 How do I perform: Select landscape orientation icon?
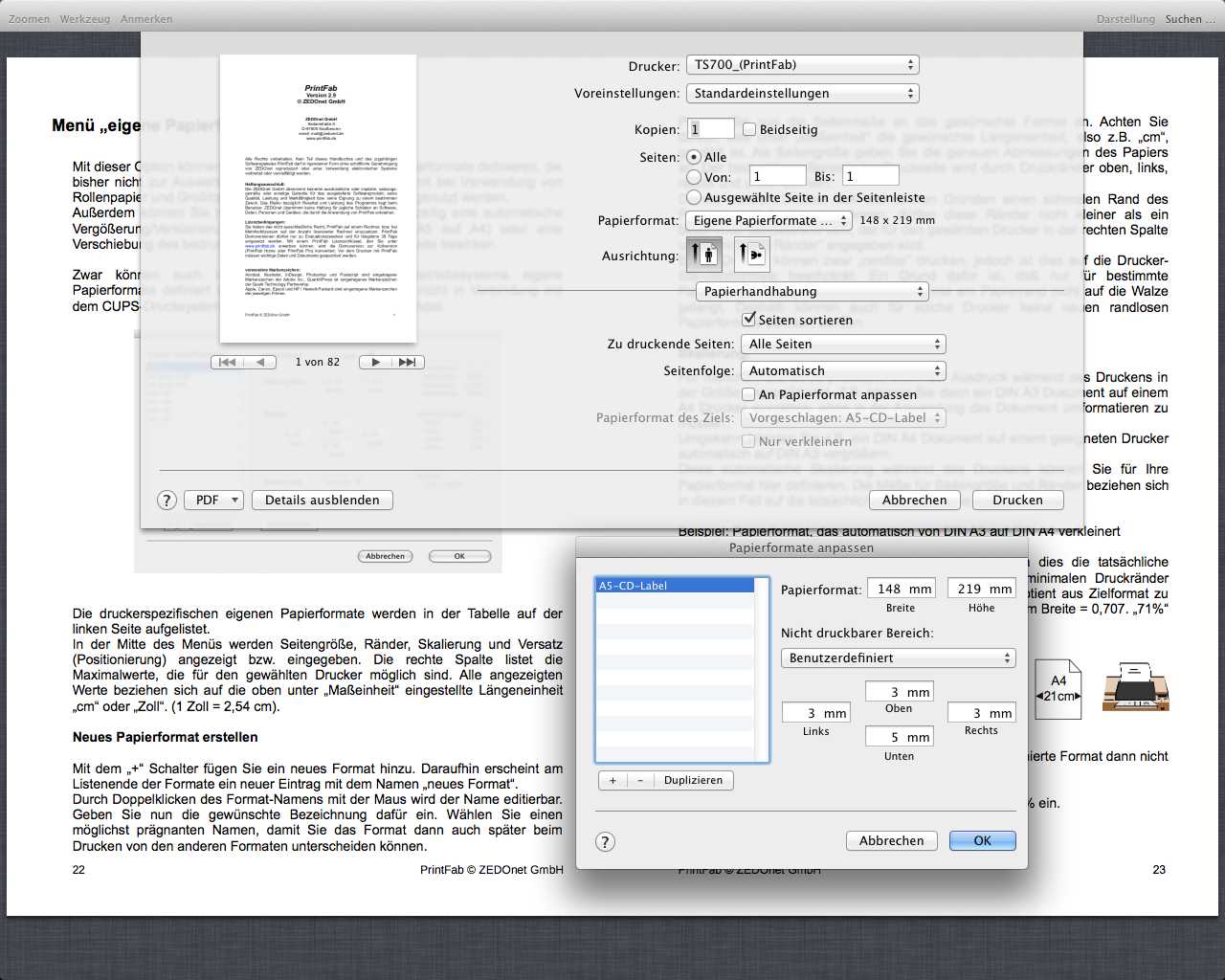[752, 255]
